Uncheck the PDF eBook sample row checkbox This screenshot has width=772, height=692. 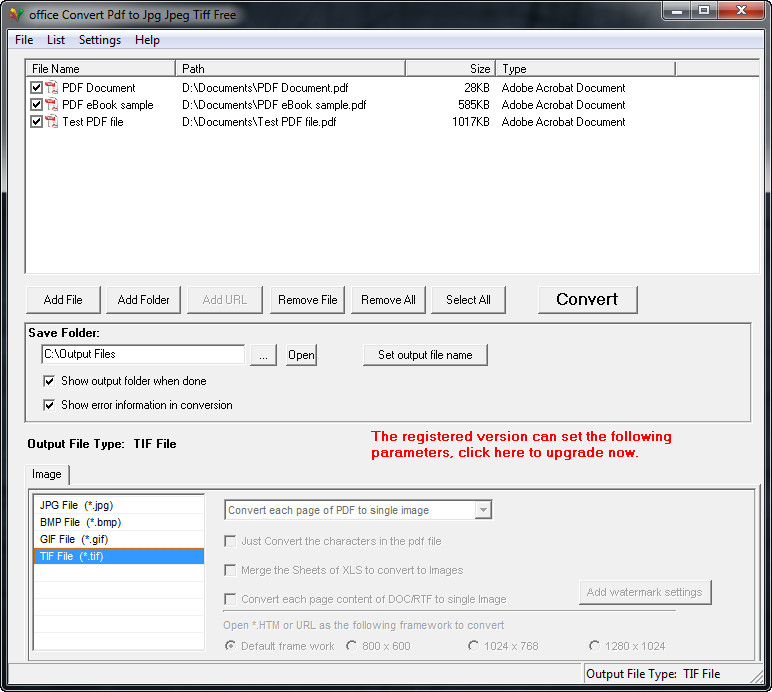pos(36,104)
